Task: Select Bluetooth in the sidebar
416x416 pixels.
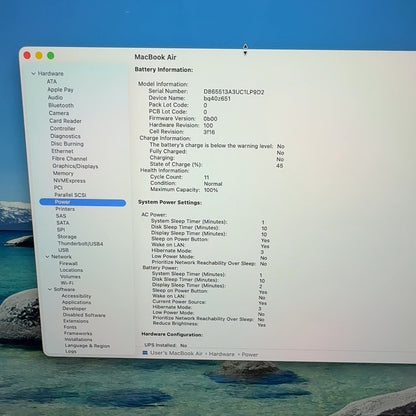Action: 61,105
